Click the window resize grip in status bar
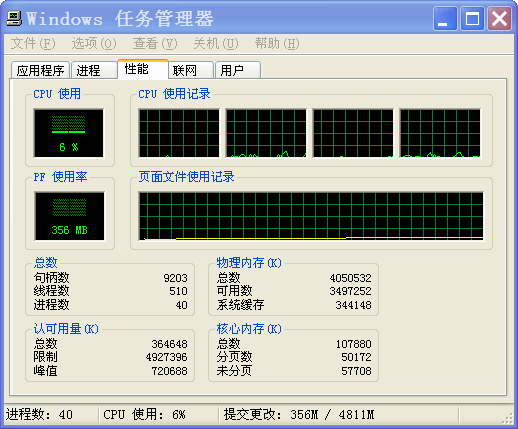Screen dimensions: 518x429 coord(508,417)
